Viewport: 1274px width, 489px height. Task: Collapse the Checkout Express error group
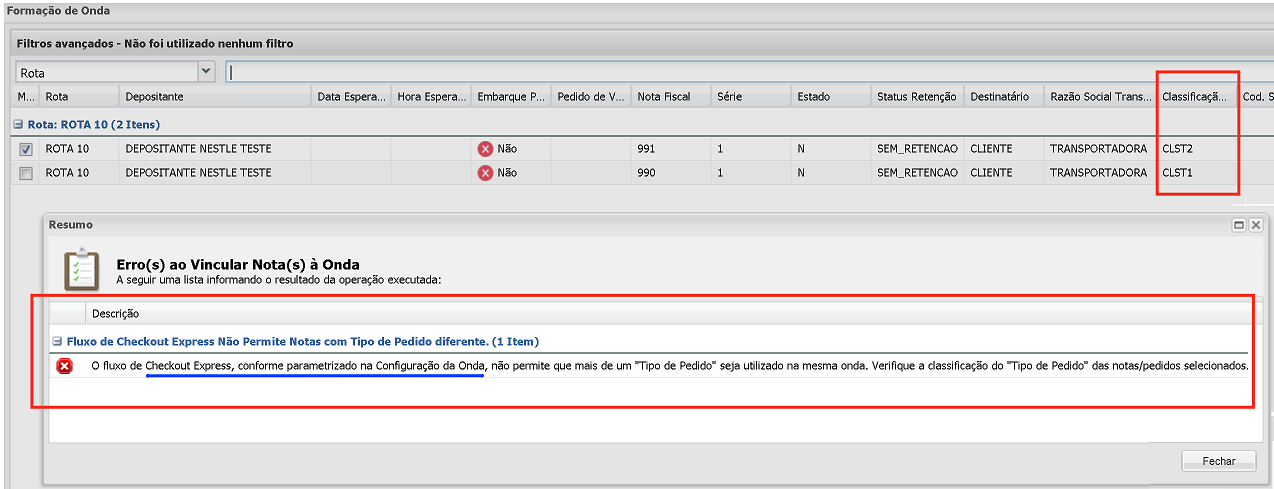pos(58,341)
